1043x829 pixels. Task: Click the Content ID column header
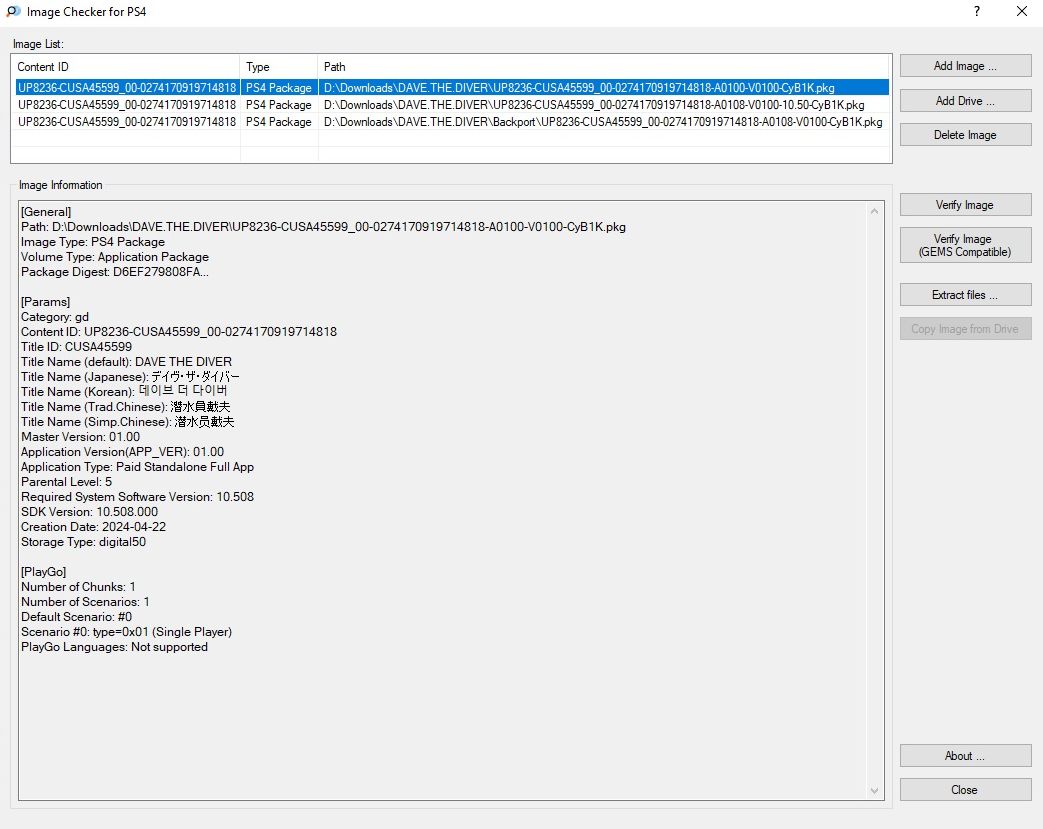click(126, 67)
